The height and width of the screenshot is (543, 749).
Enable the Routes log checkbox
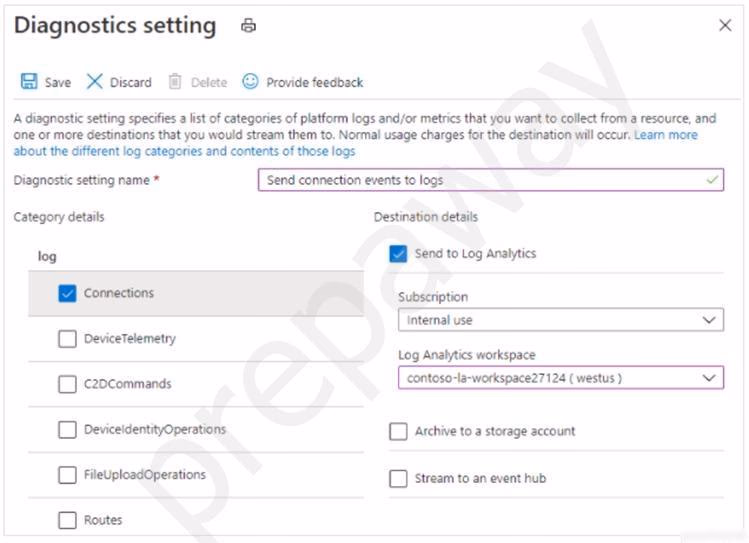point(67,520)
